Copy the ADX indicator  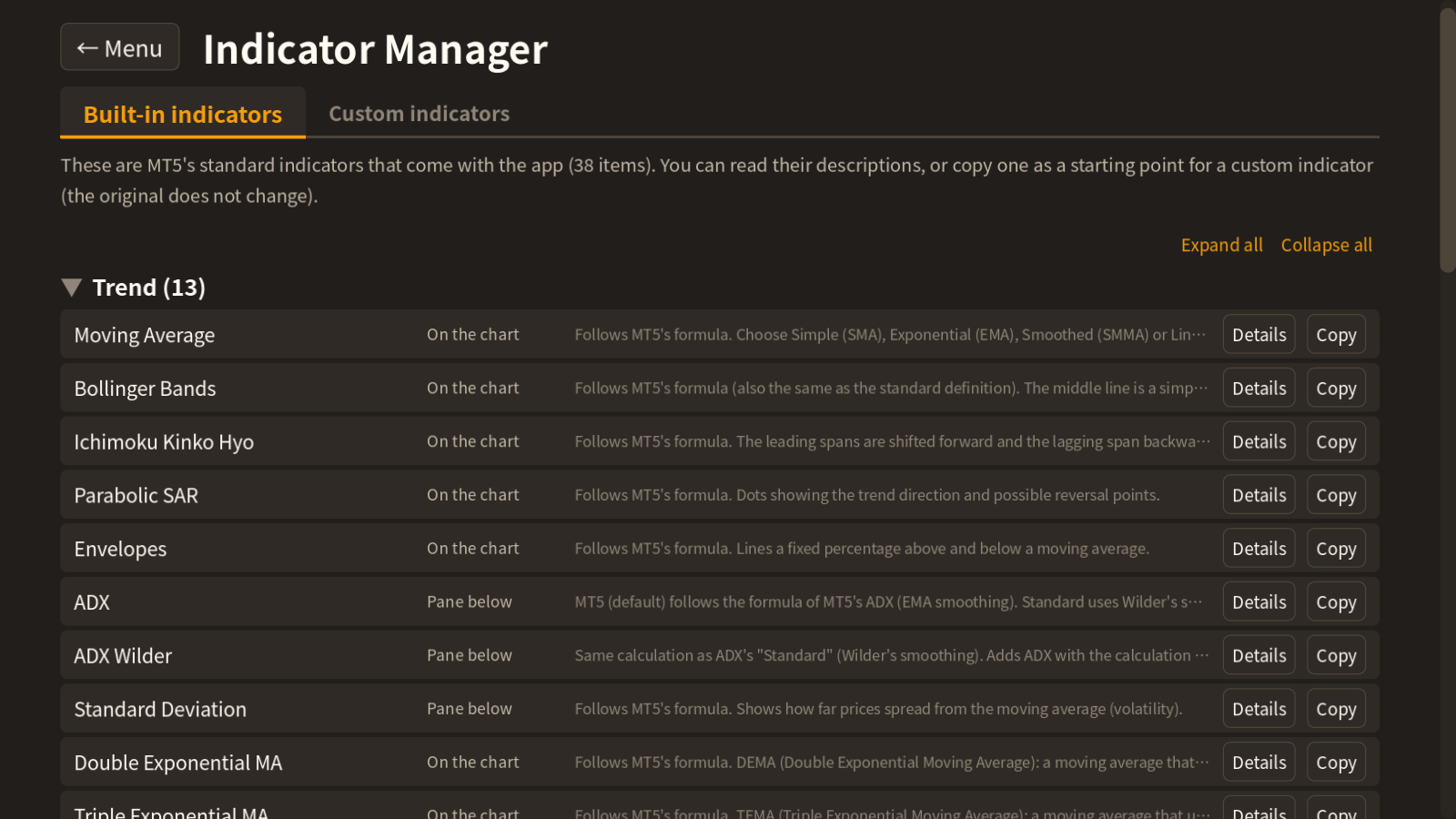pyautogui.click(x=1336, y=602)
